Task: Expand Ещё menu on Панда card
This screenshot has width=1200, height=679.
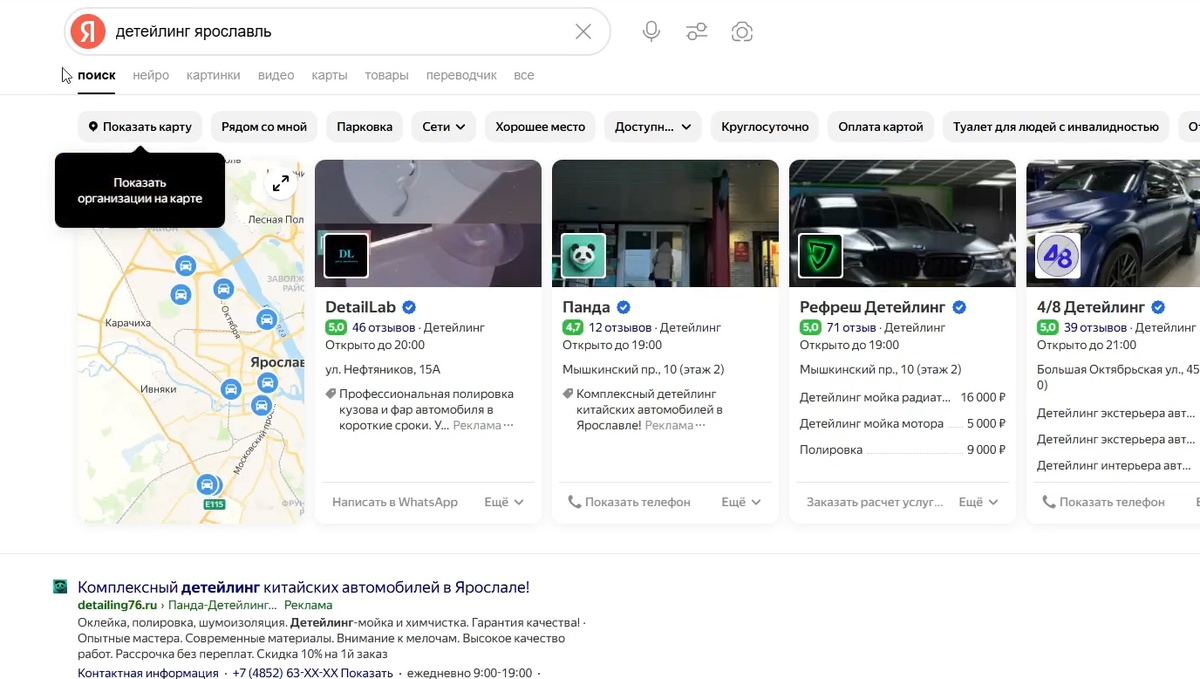Action: coord(741,502)
